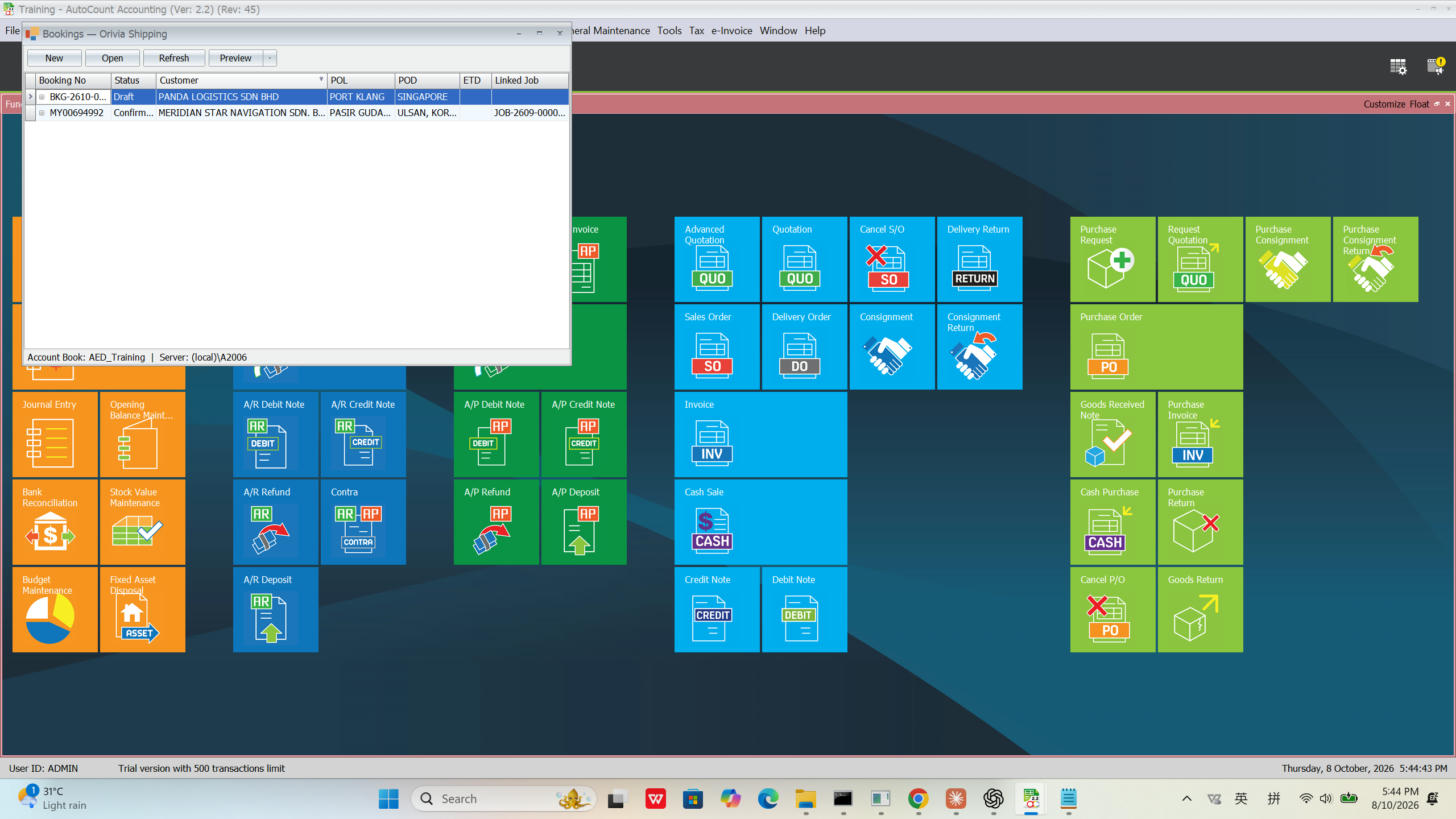Open the Purchase Request tile

(x=1113, y=259)
